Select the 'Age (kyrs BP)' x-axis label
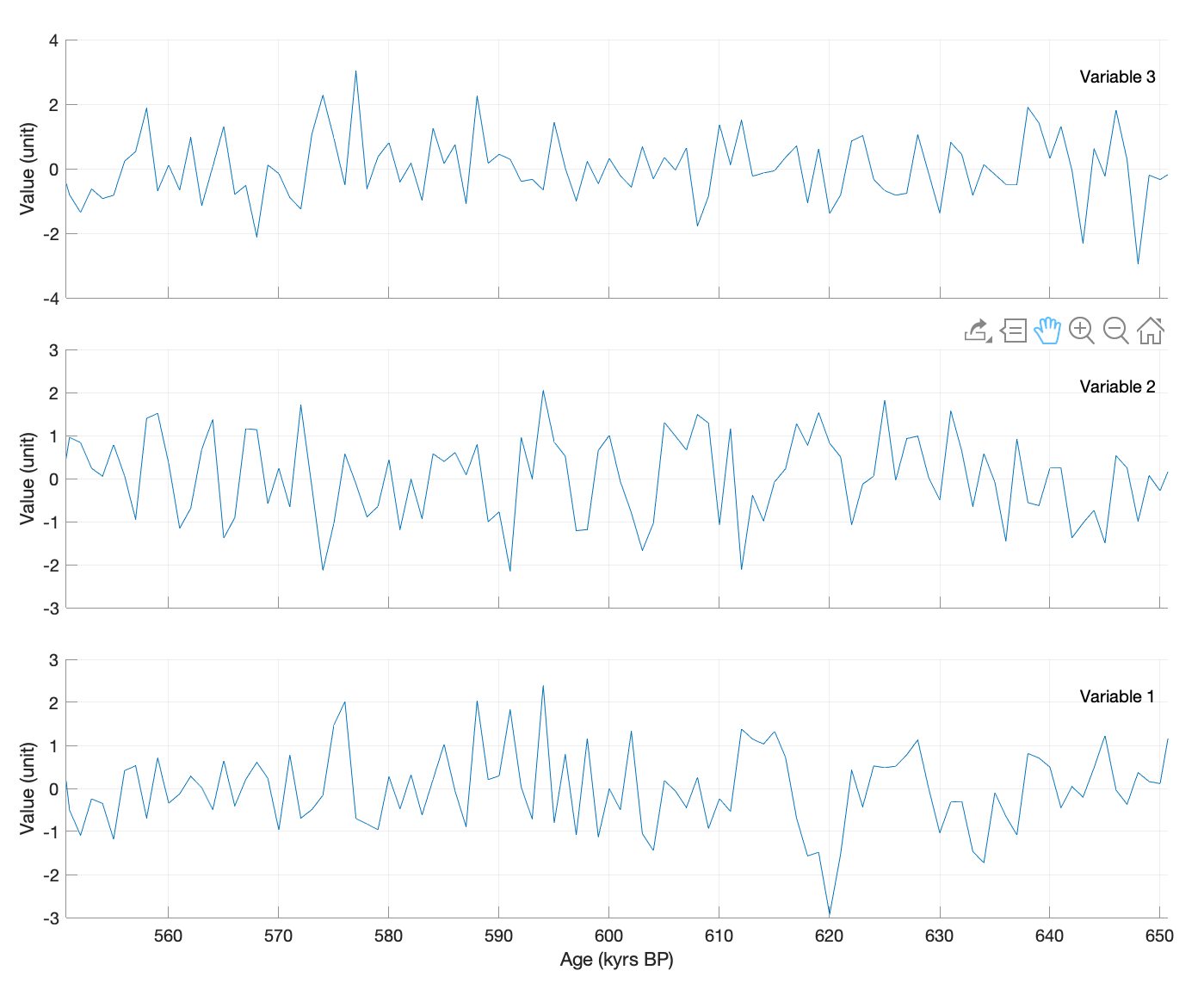Image resolution: width=1204 pixels, height=989 pixels. (x=616, y=960)
